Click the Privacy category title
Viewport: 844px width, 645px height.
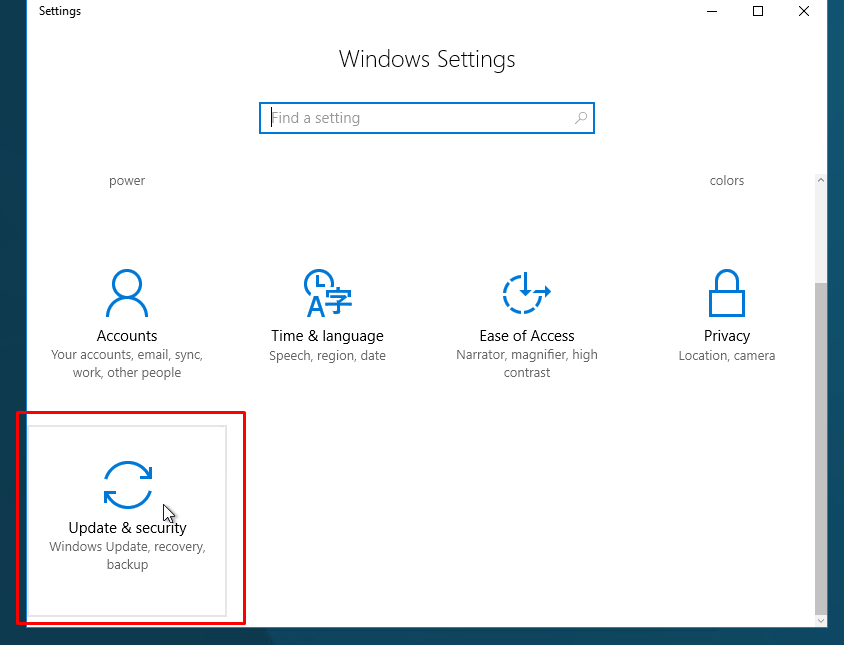pos(727,336)
